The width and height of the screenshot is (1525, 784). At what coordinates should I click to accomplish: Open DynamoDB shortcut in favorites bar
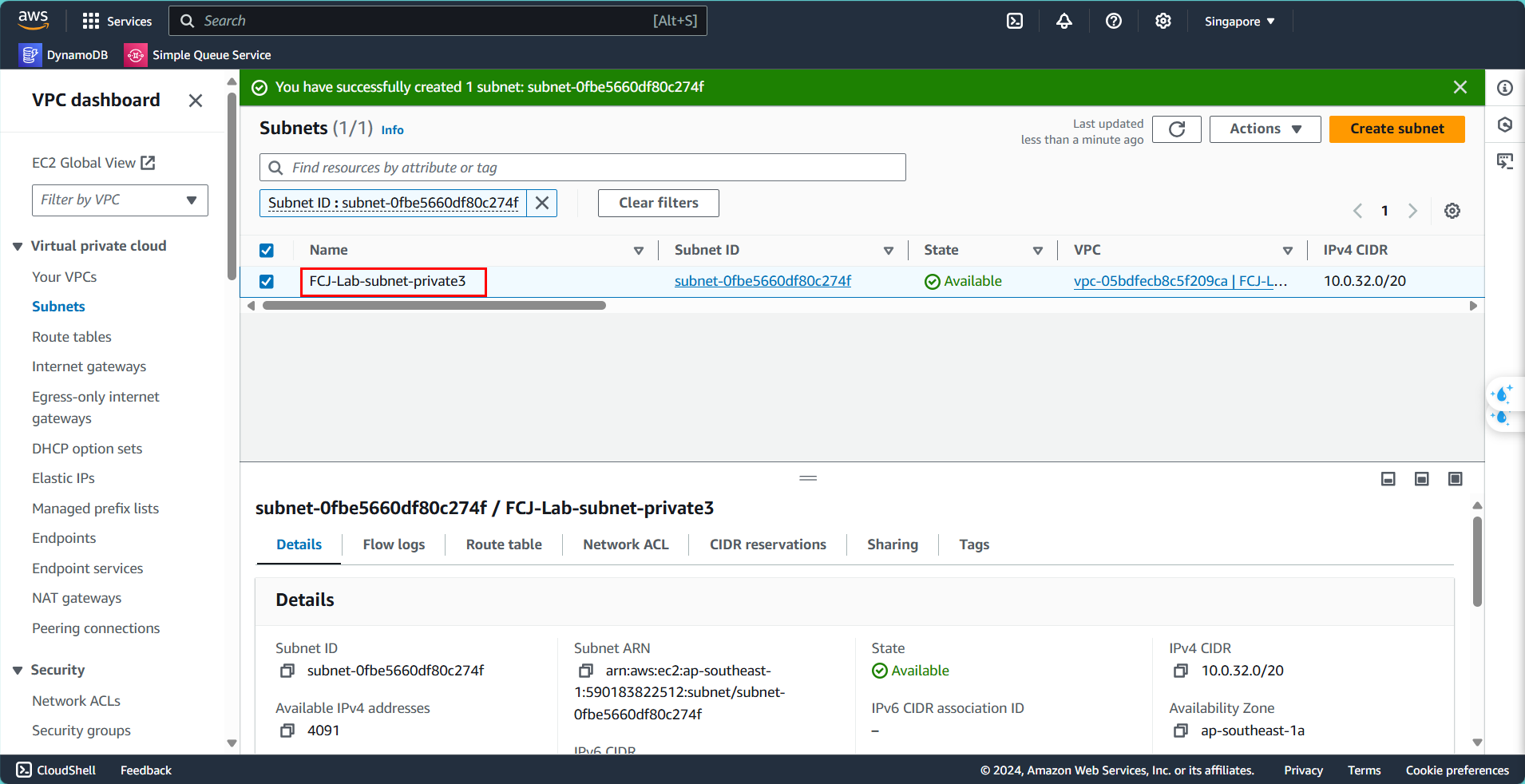click(x=64, y=55)
